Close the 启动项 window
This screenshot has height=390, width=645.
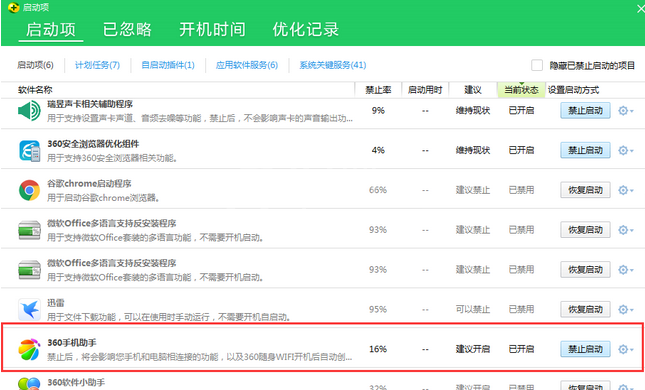pyautogui.click(x=640, y=8)
